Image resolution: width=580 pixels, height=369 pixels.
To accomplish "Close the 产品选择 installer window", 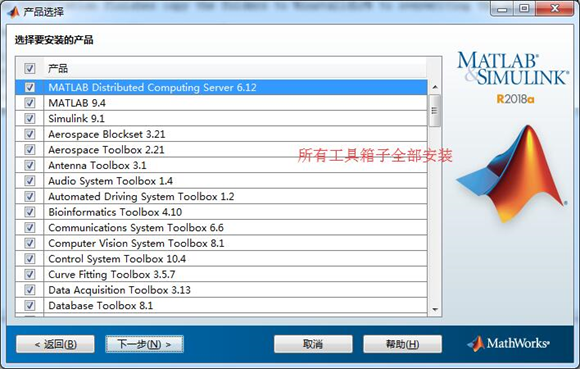I will [x=554, y=9].
